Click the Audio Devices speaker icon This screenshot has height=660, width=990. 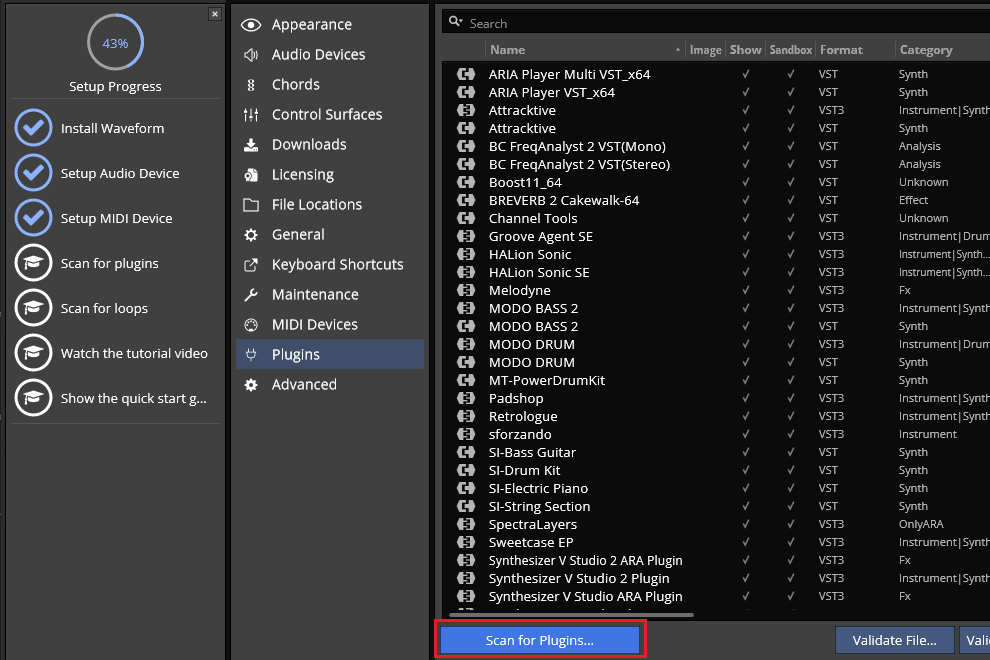[251, 55]
